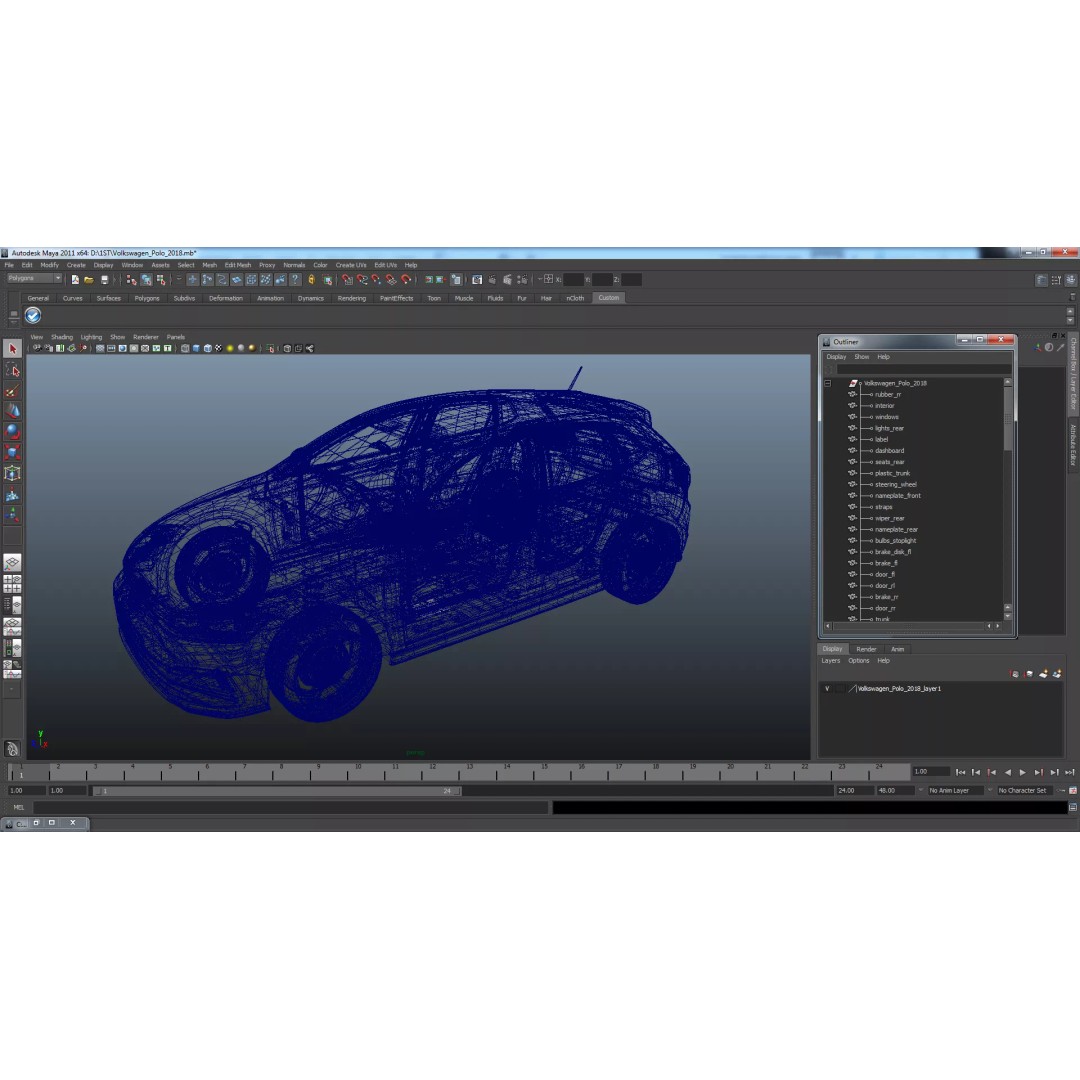This screenshot has width=1080, height=1080.
Task: Open the Layers menu in layer editor
Action: (831, 661)
